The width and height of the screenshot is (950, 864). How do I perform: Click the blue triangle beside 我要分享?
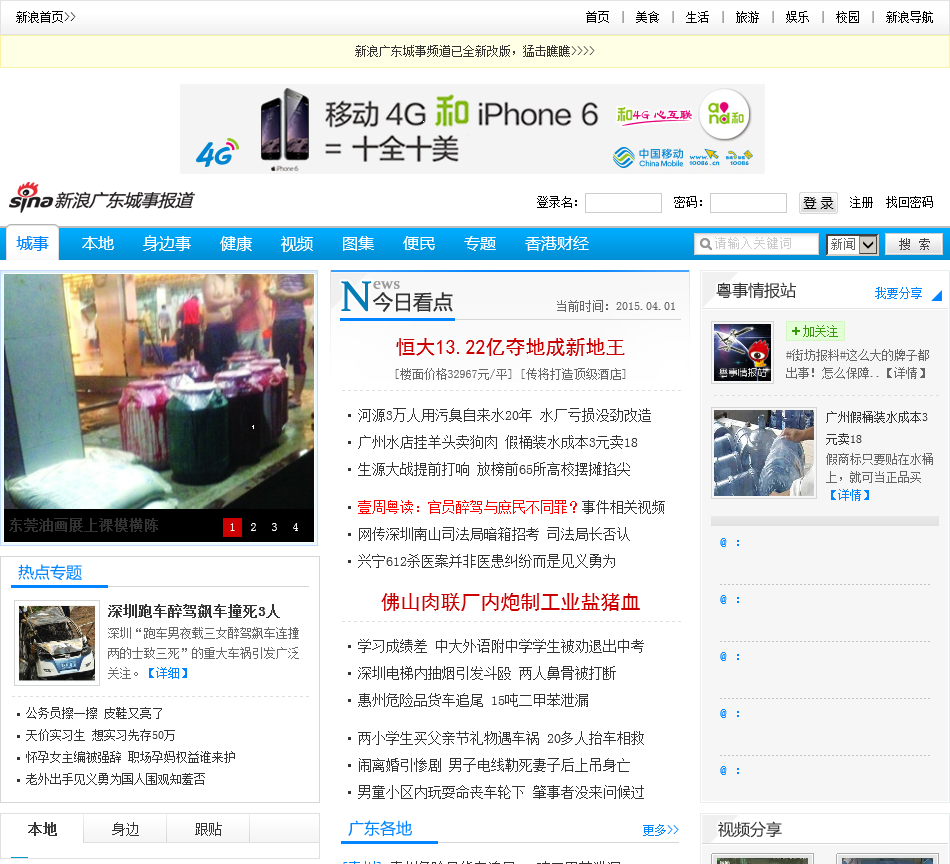(x=937, y=295)
